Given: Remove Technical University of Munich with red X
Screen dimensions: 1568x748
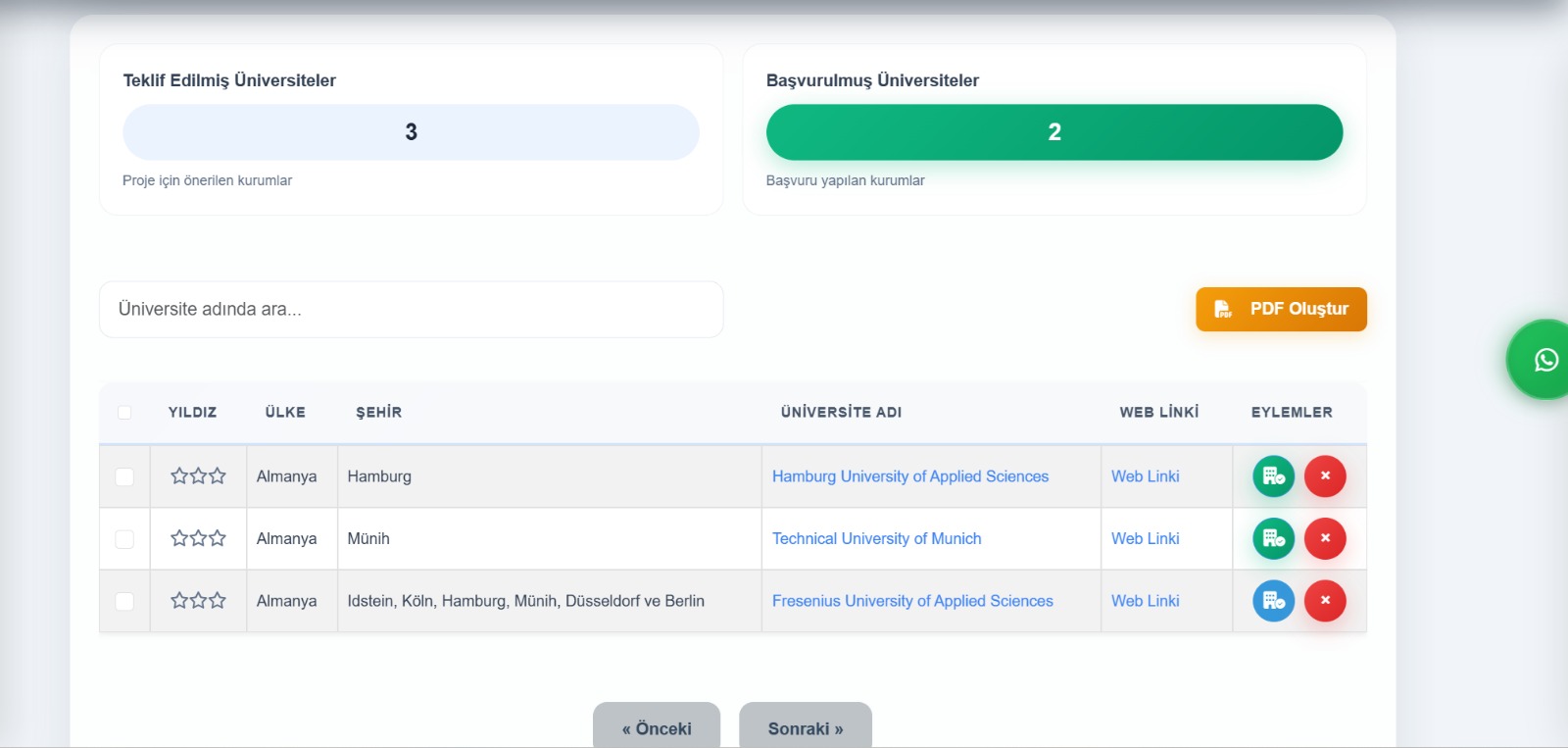Looking at the screenshot, I should 1325,538.
